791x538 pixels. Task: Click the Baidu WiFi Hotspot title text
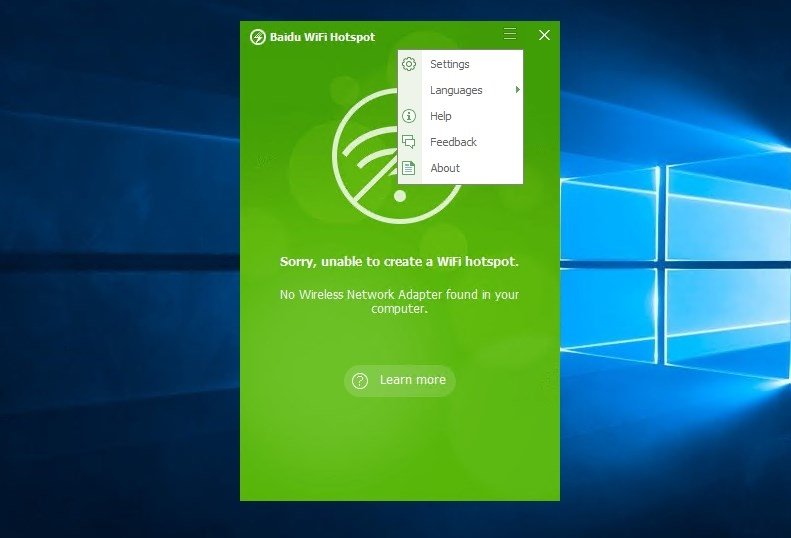pyautogui.click(x=322, y=37)
